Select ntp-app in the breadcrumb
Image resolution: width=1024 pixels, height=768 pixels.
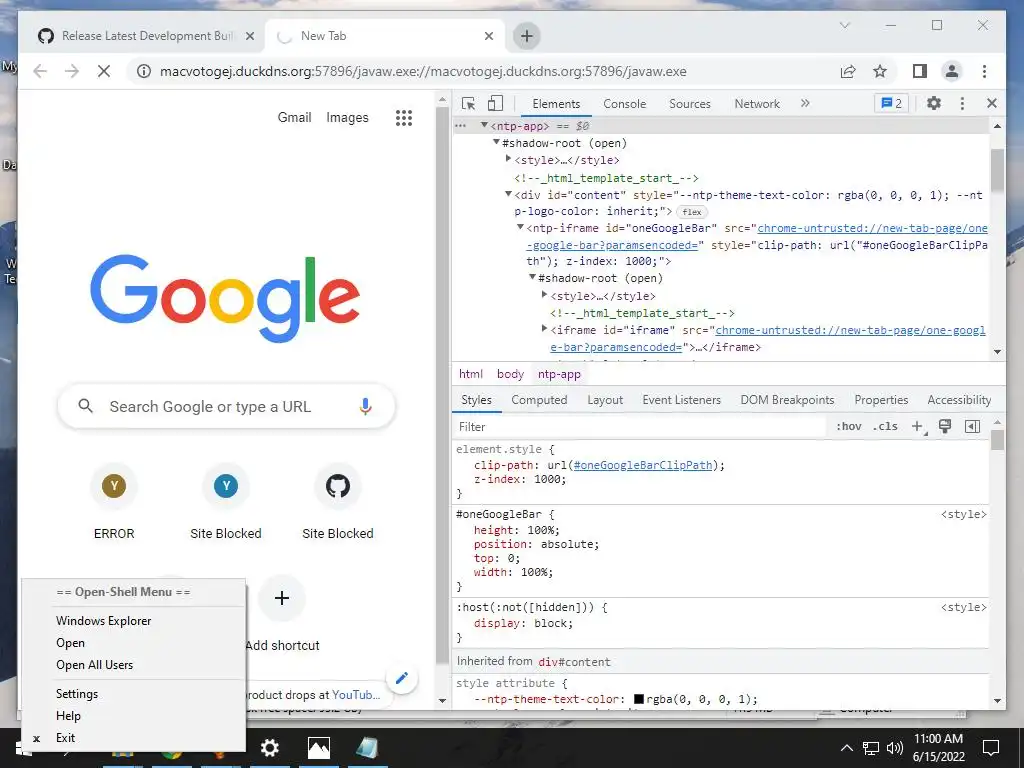point(559,374)
